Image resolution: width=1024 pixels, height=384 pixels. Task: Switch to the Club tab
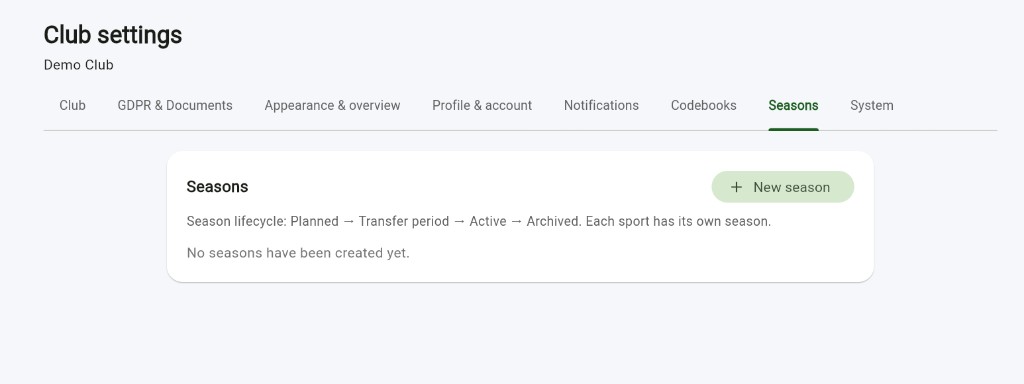point(72,105)
